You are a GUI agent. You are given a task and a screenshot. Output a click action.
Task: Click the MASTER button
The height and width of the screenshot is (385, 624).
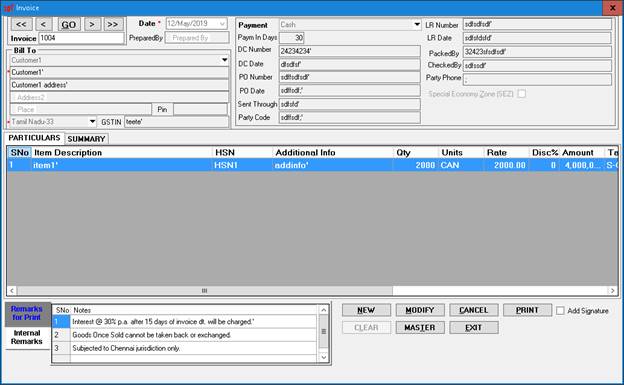[420, 328]
